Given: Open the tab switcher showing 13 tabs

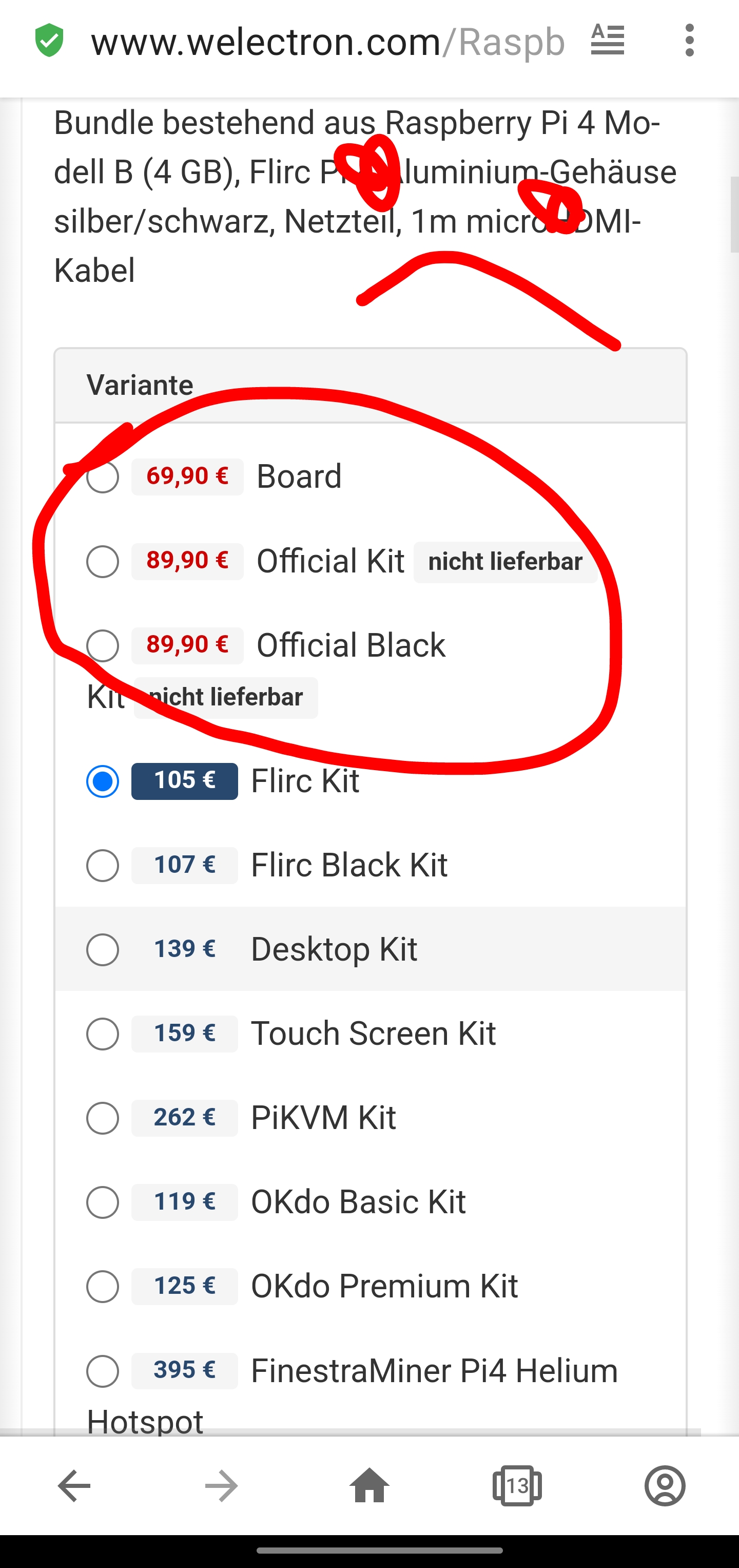Looking at the screenshot, I should [x=517, y=1486].
